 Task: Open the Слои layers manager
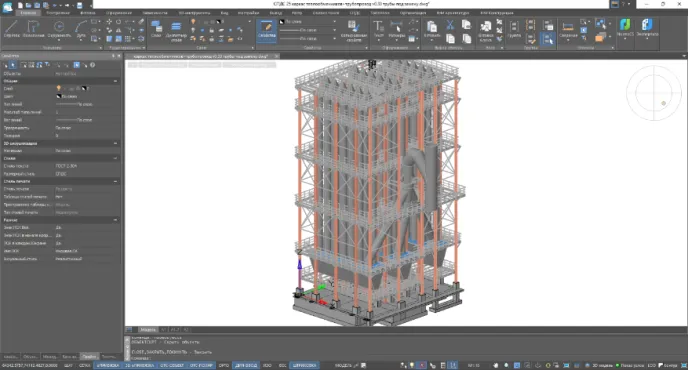coord(156,29)
